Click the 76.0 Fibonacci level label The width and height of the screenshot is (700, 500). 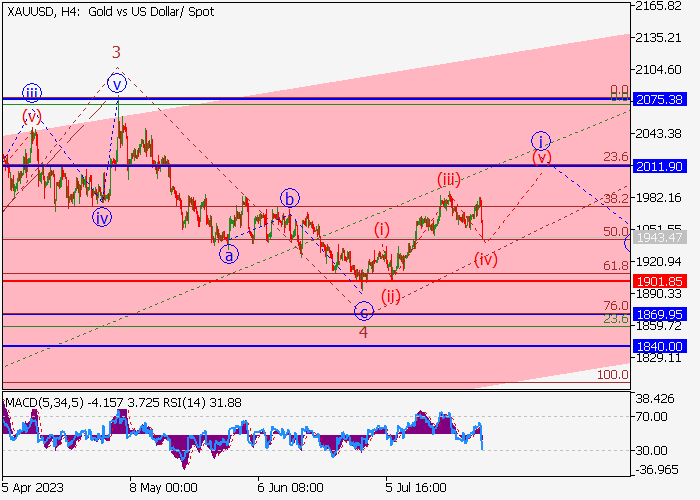click(x=616, y=305)
